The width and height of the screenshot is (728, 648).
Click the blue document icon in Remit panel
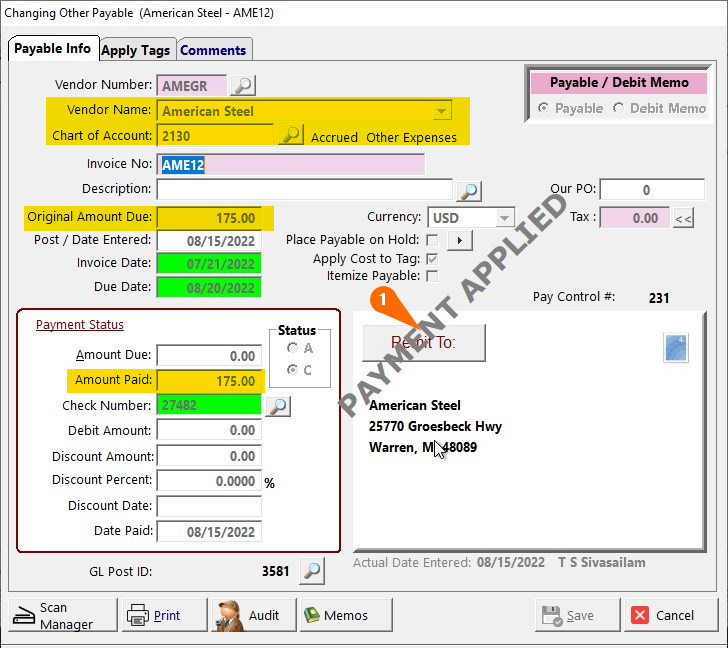tap(677, 347)
